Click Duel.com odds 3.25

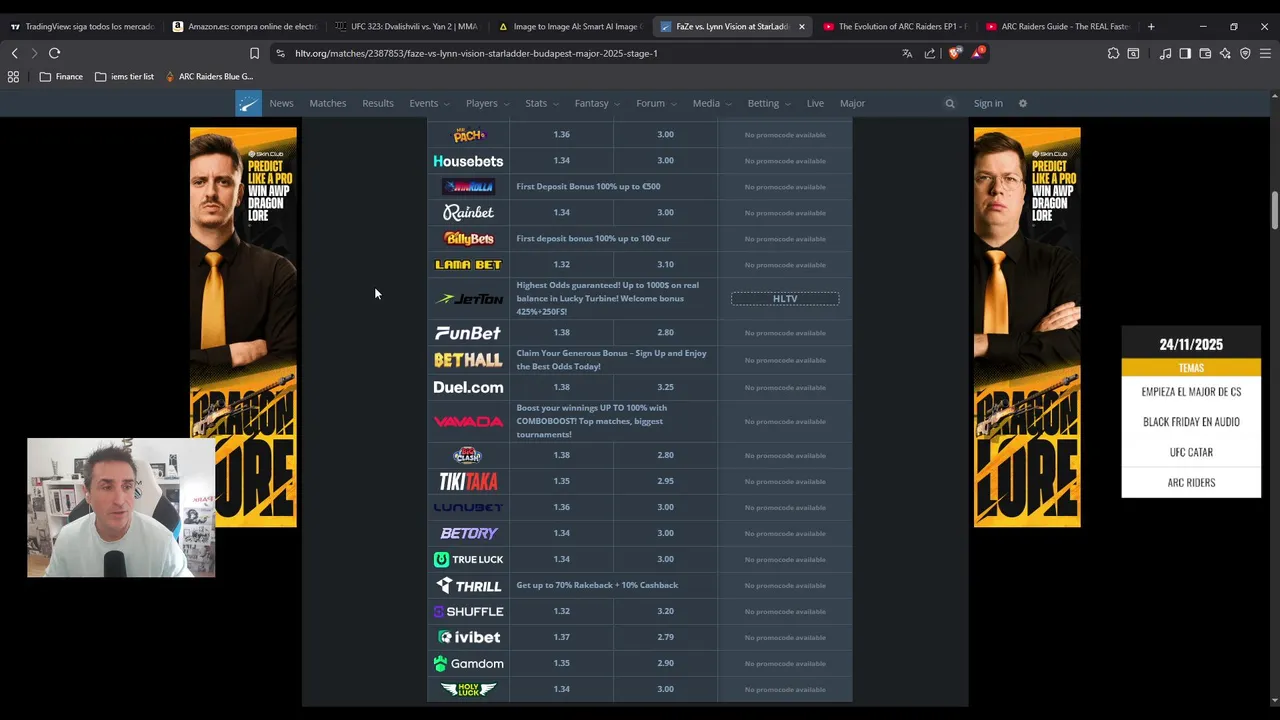point(665,387)
